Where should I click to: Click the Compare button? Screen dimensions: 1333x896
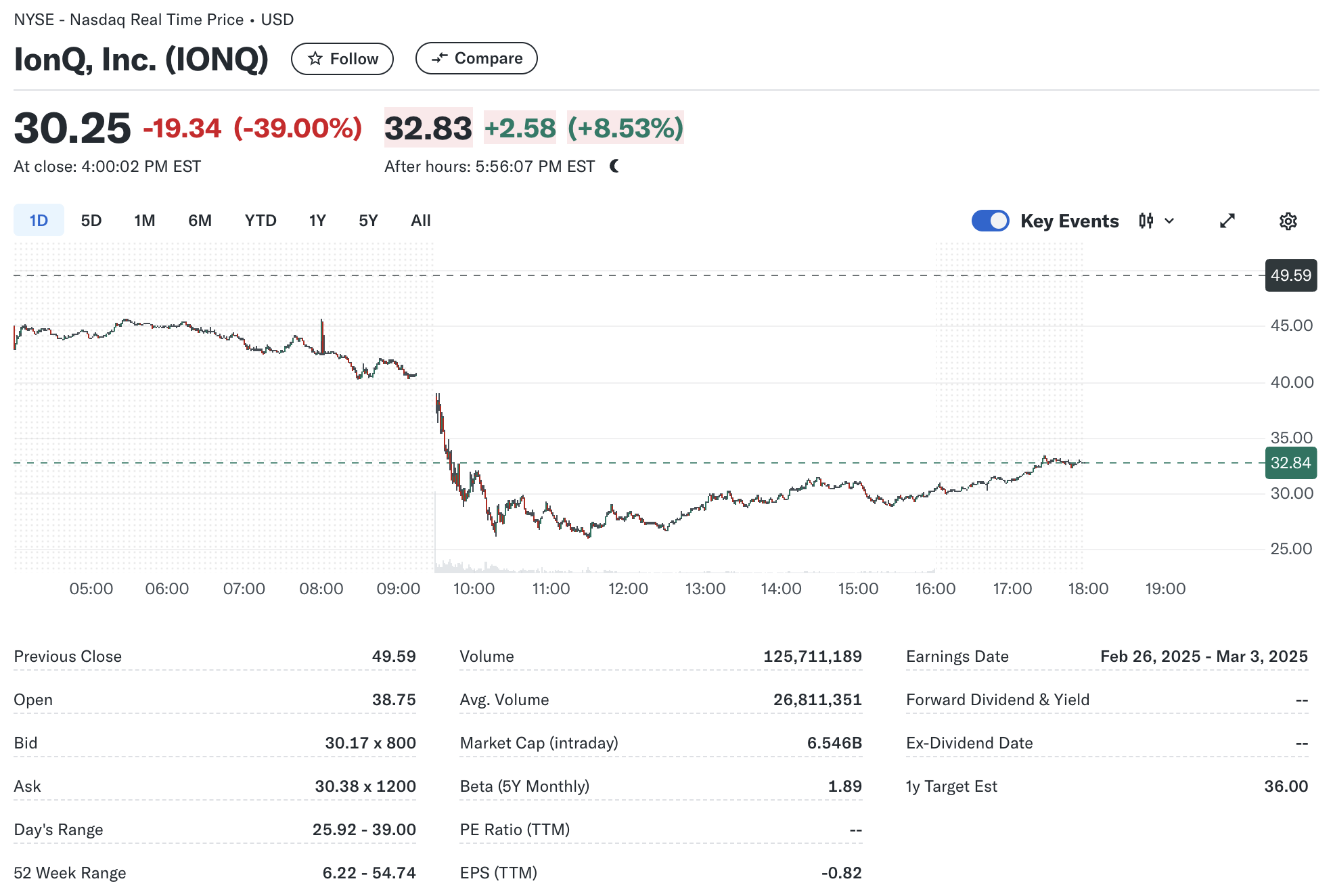click(476, 58)
